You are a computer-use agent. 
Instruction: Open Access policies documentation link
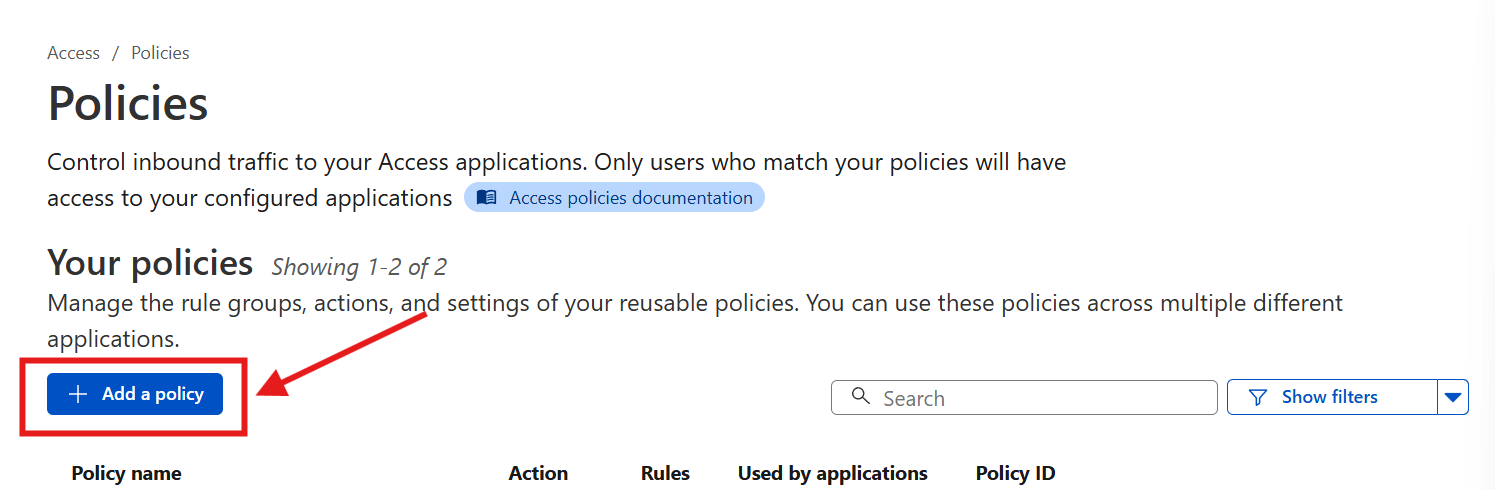(630, 198)
